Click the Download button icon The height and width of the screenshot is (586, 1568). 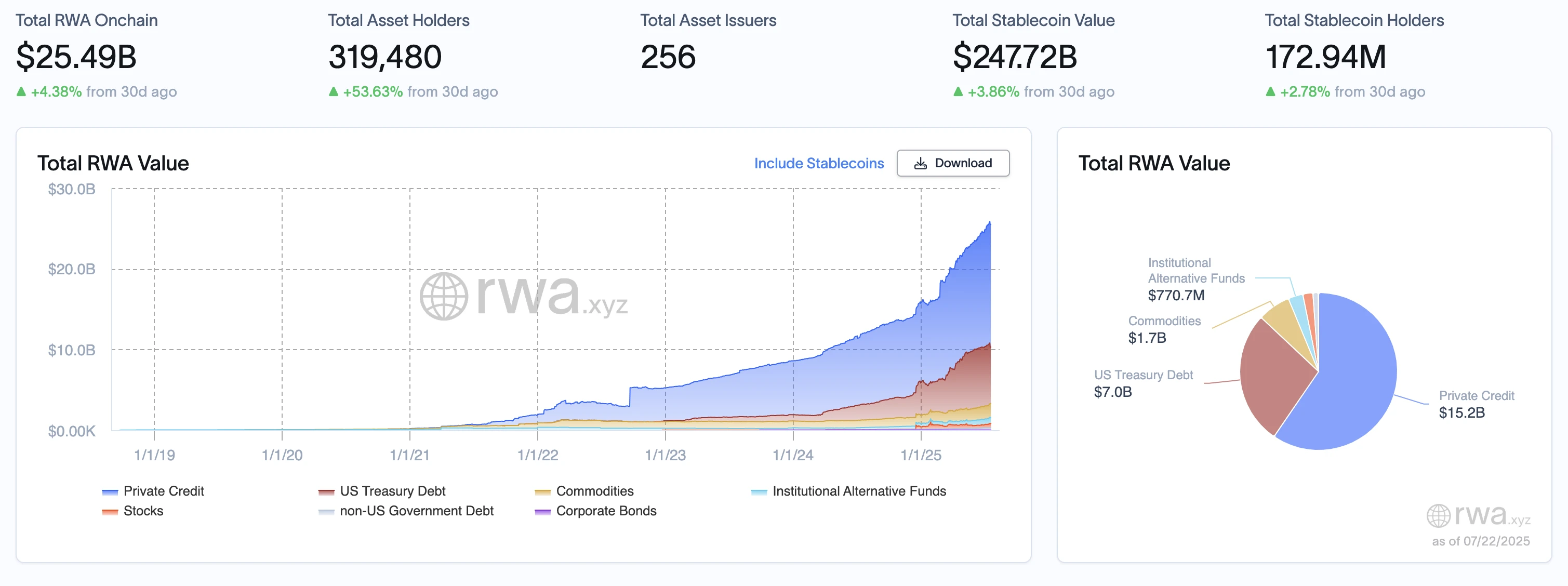click(920, 164)
